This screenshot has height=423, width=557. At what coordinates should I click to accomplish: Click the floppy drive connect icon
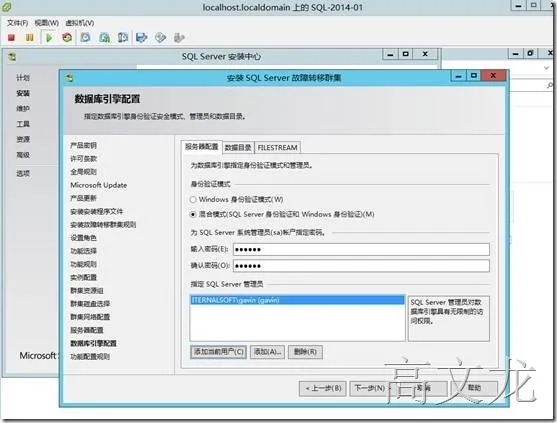tap(142, 37)
